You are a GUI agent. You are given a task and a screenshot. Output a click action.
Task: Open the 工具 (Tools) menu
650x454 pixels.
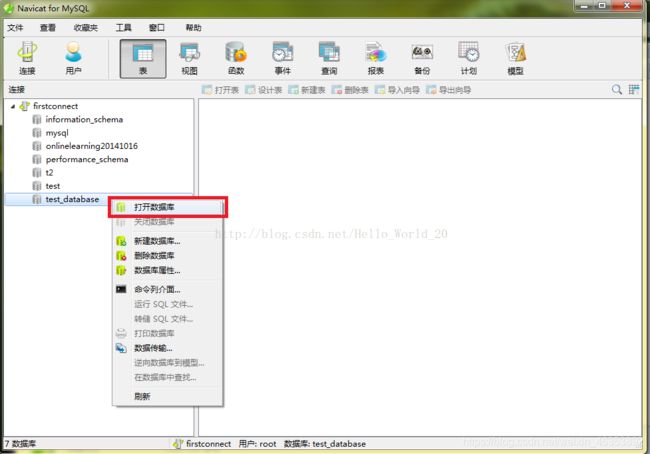[124, 28]
